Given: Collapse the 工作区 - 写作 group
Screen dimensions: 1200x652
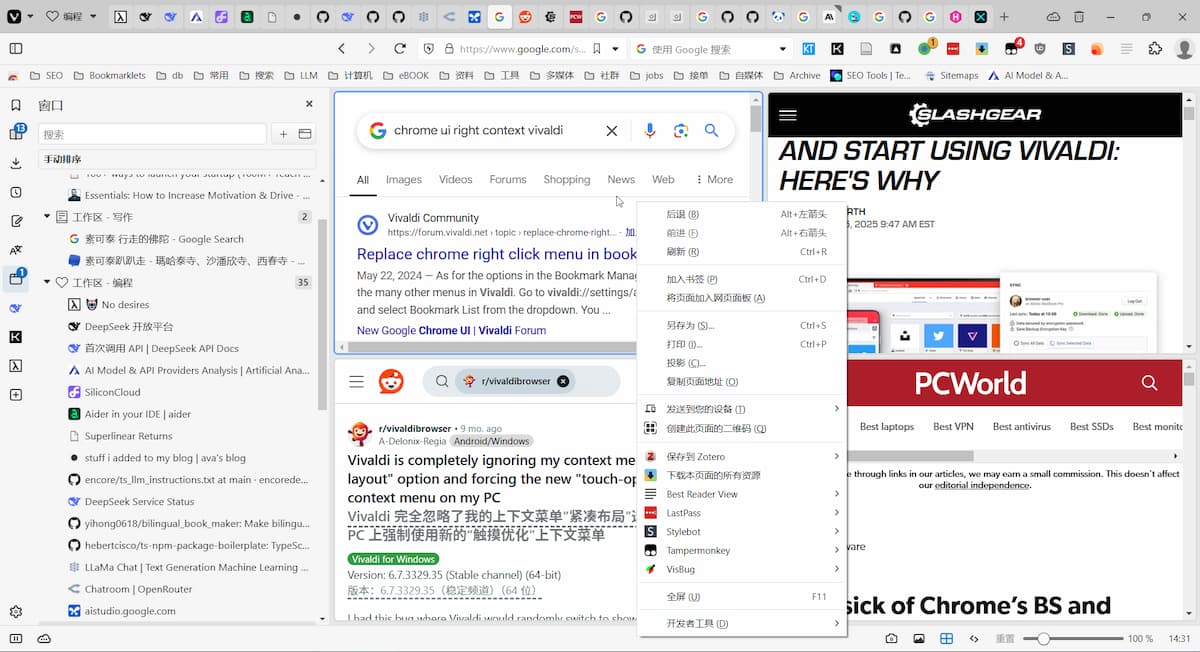Looking at the screenshot, I should coord(46,217).
